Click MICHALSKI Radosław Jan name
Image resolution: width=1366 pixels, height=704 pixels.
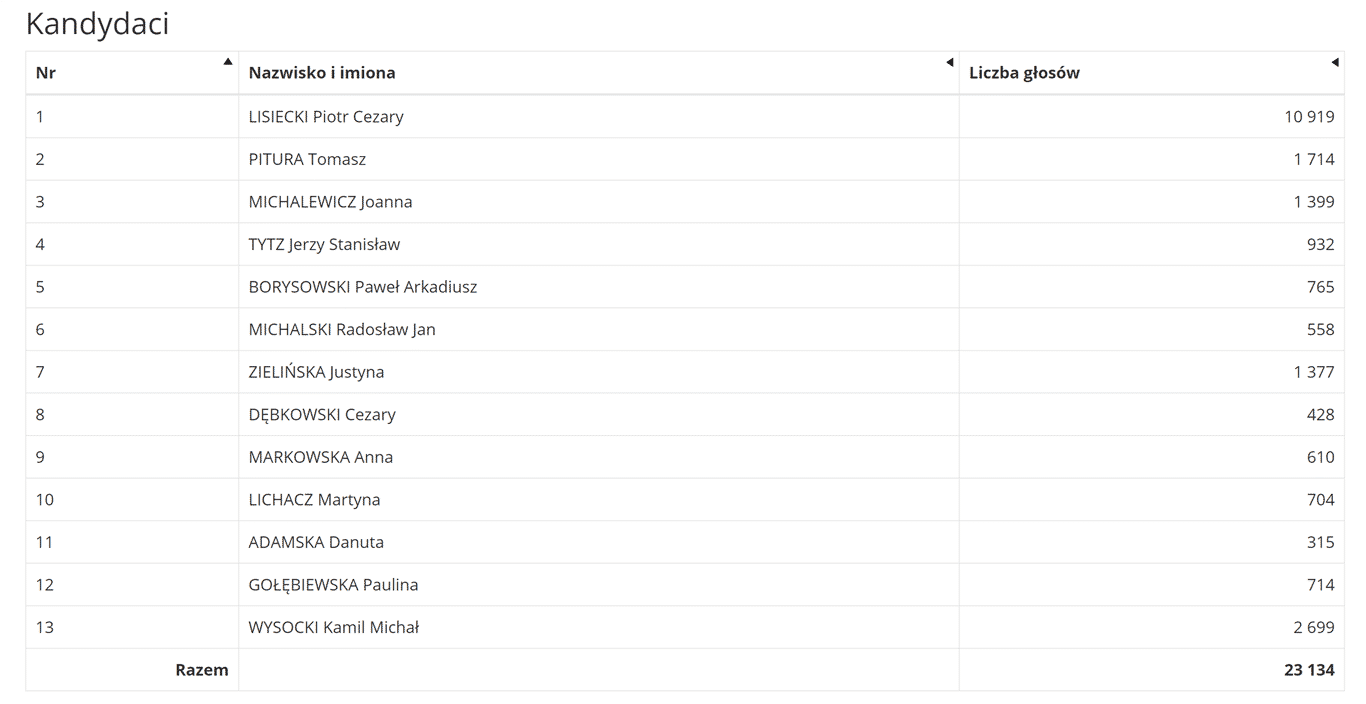[x=342, y=329]
